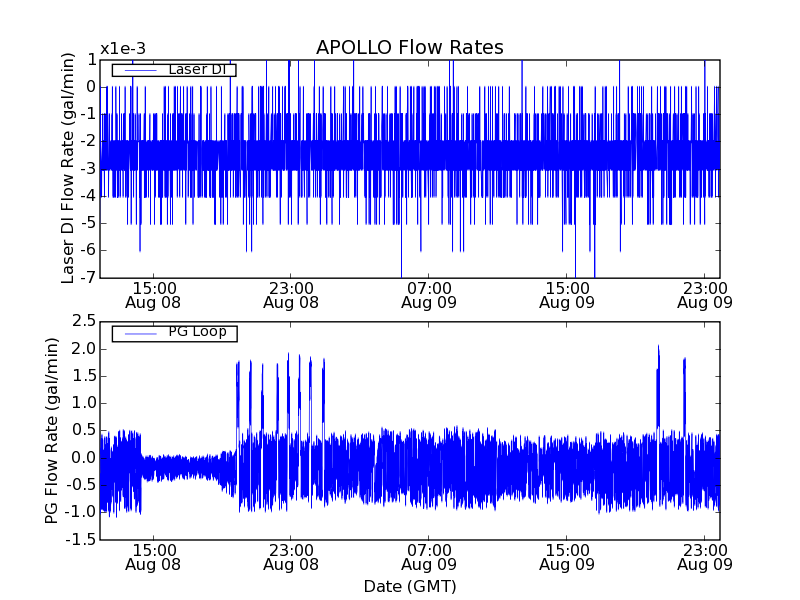800x600 pixels.
Task: Click the '-1.0' tick label on PG axis
Action: click(x=81, y=512)
